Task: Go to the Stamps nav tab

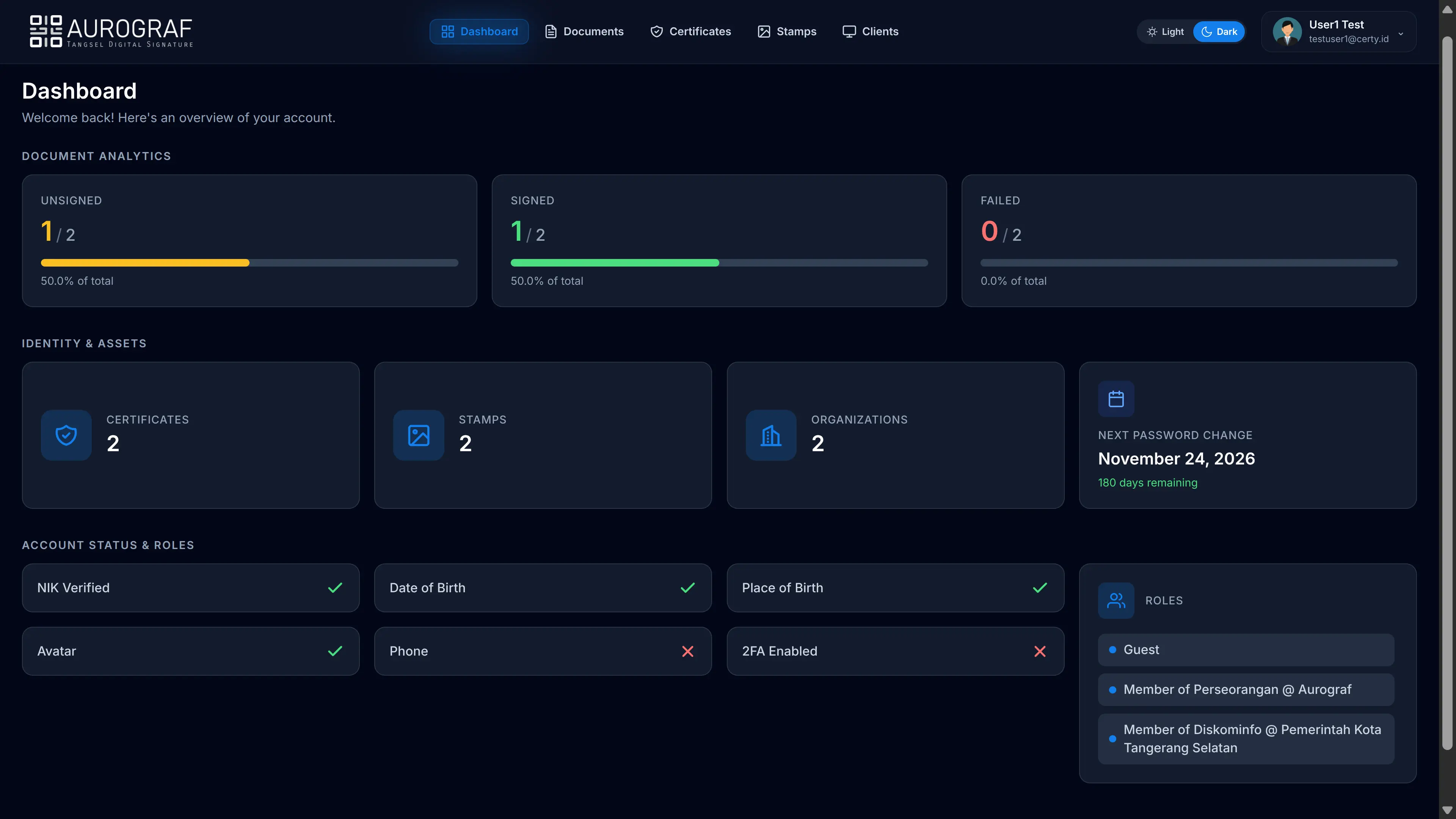Action: (x=787, y=31)
